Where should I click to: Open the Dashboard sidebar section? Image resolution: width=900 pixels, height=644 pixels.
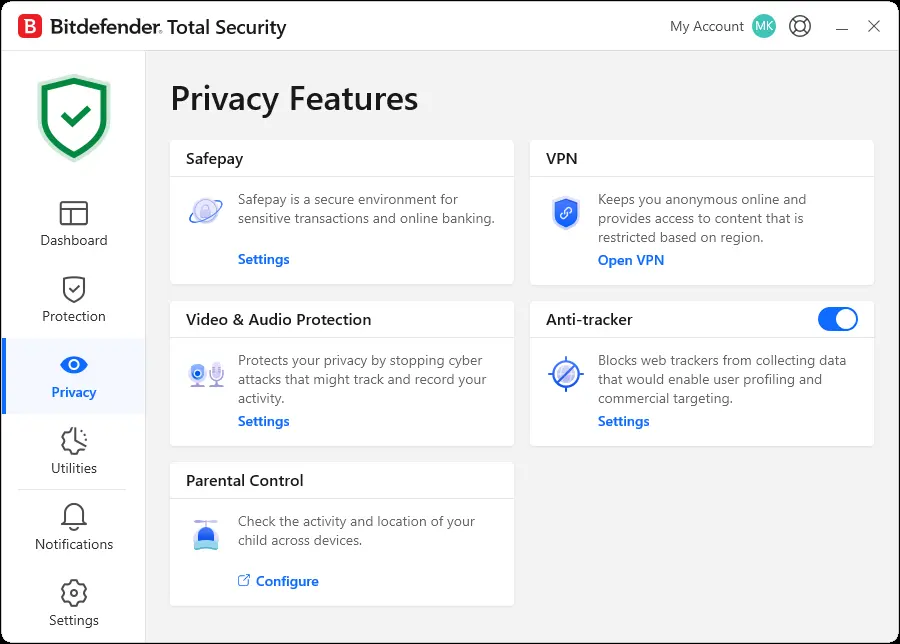click(73, 224)
